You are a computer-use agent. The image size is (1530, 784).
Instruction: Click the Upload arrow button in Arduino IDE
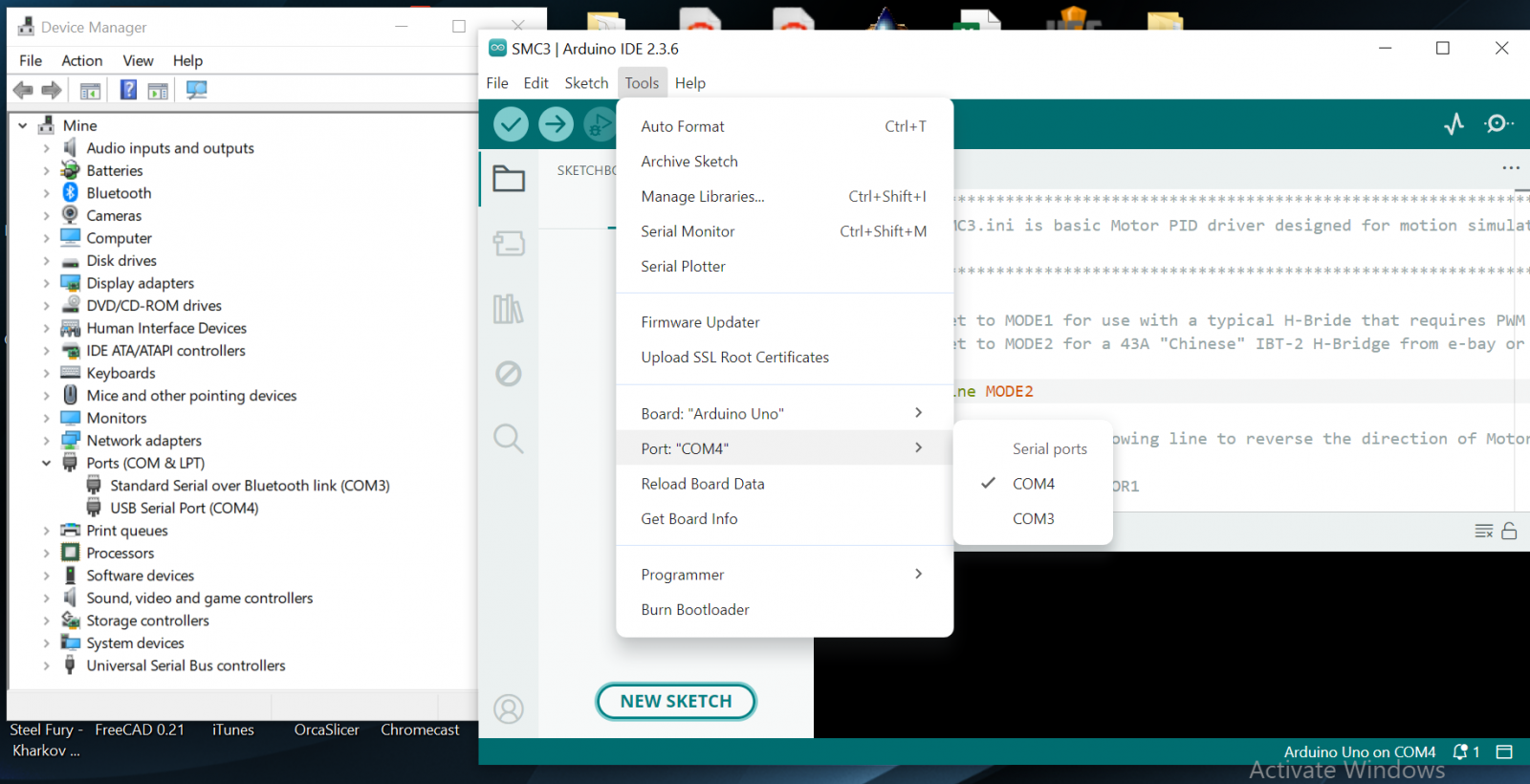click(x=556, y=123)
